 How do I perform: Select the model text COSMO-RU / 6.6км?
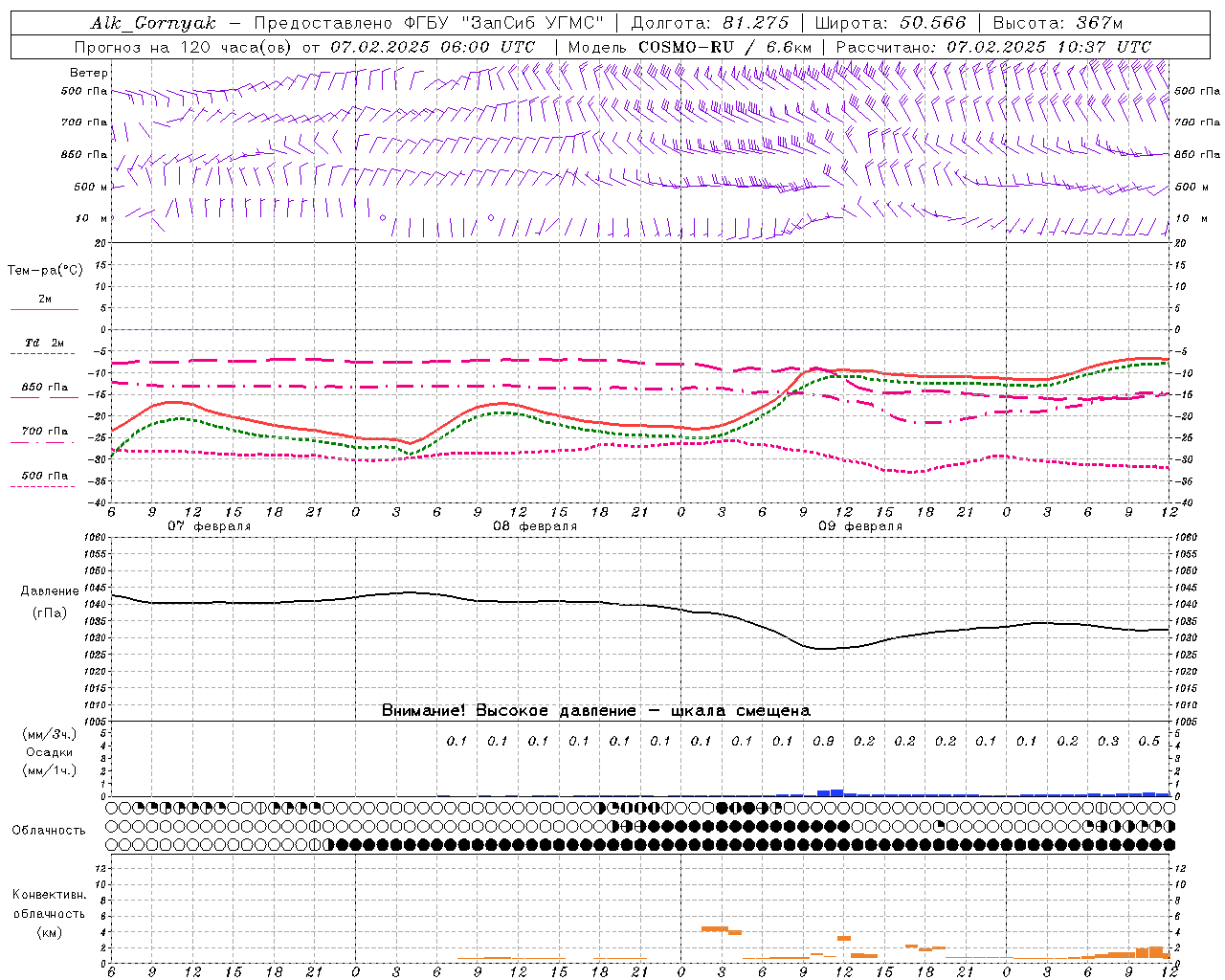(724, 47)
